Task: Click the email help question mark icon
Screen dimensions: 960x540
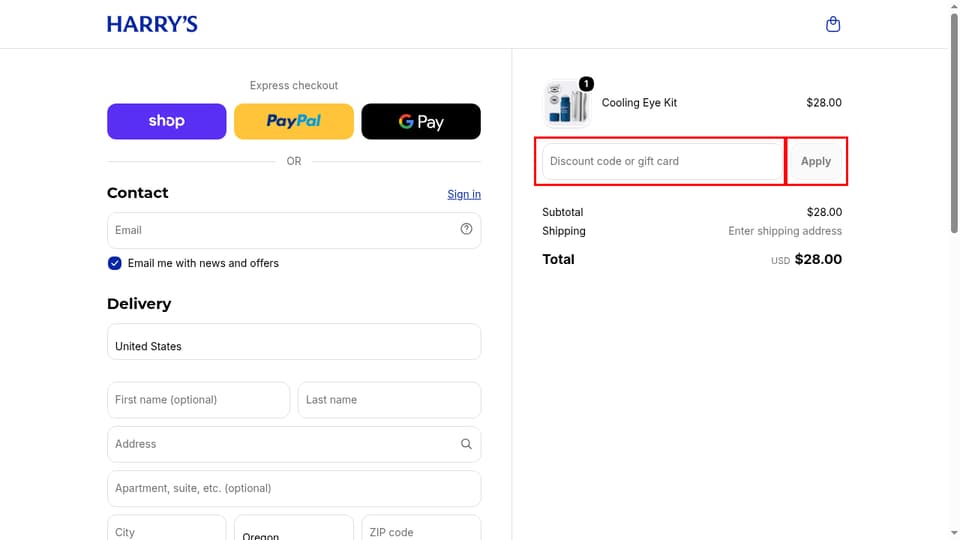Action: [x=466, y=229]
